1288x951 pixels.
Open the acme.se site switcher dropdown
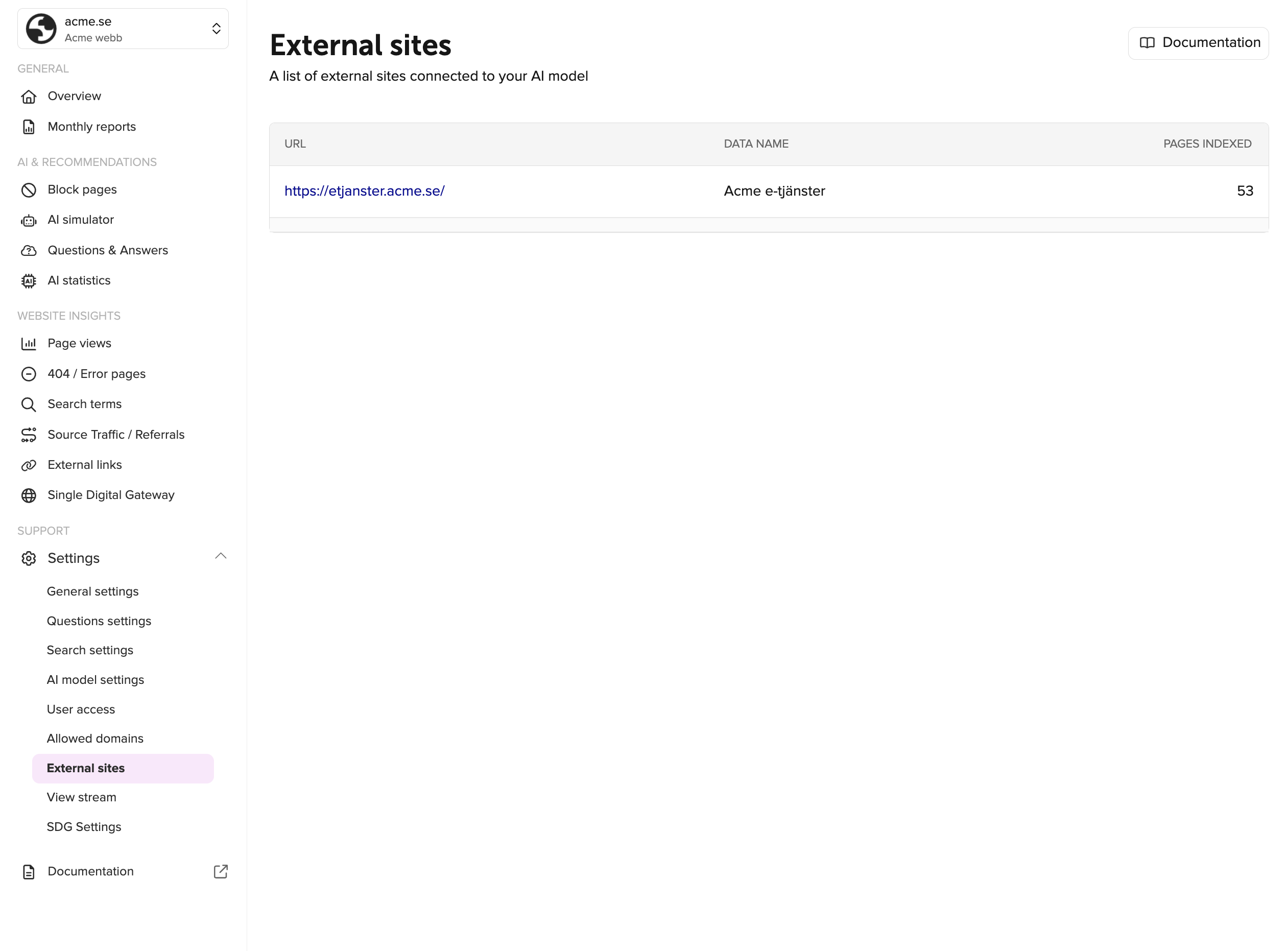coord(123,29)
